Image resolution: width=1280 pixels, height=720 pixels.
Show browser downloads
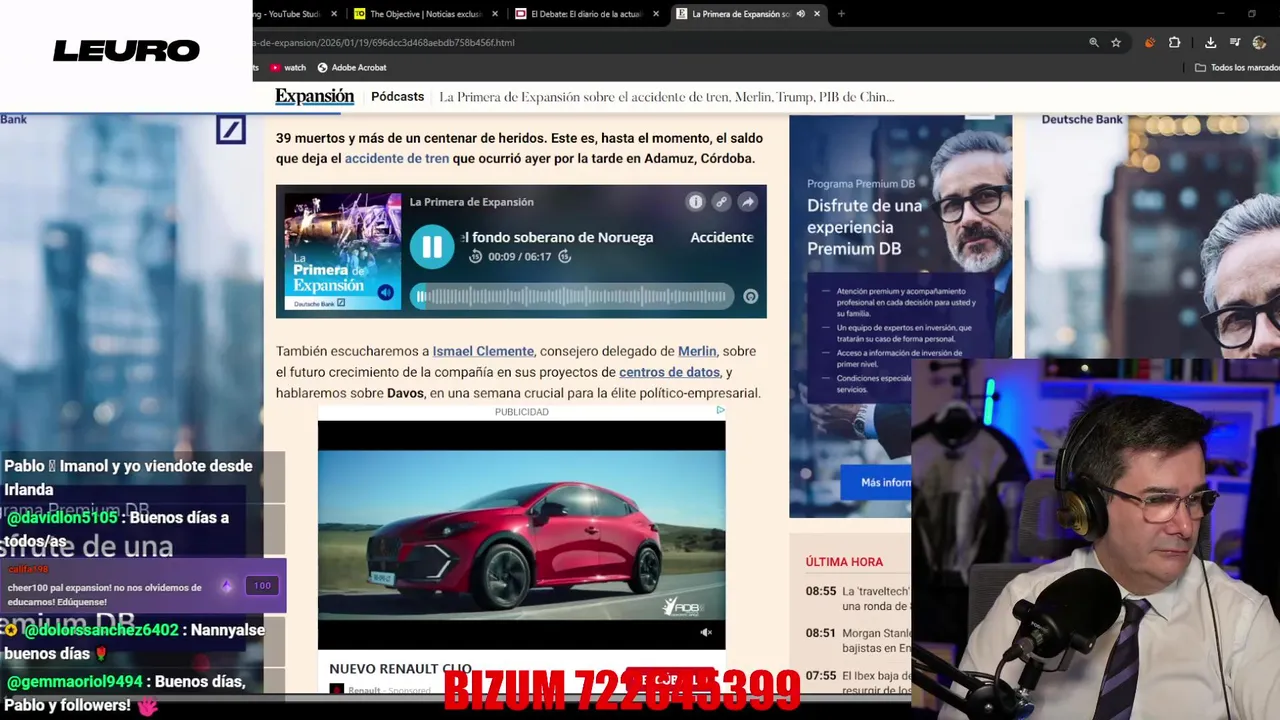click(x=1210, y=43)
